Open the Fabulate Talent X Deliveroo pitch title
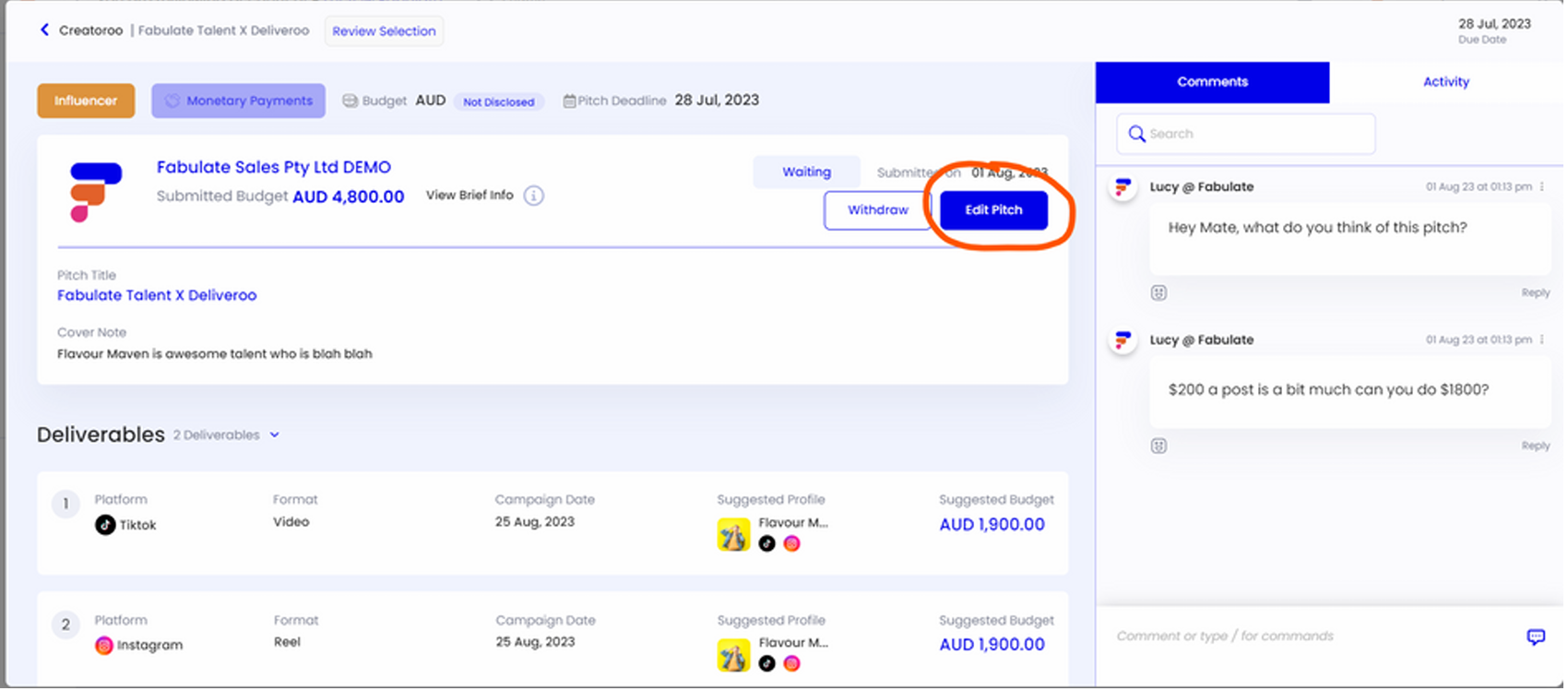1568x691 pixels. click(157, 295)
